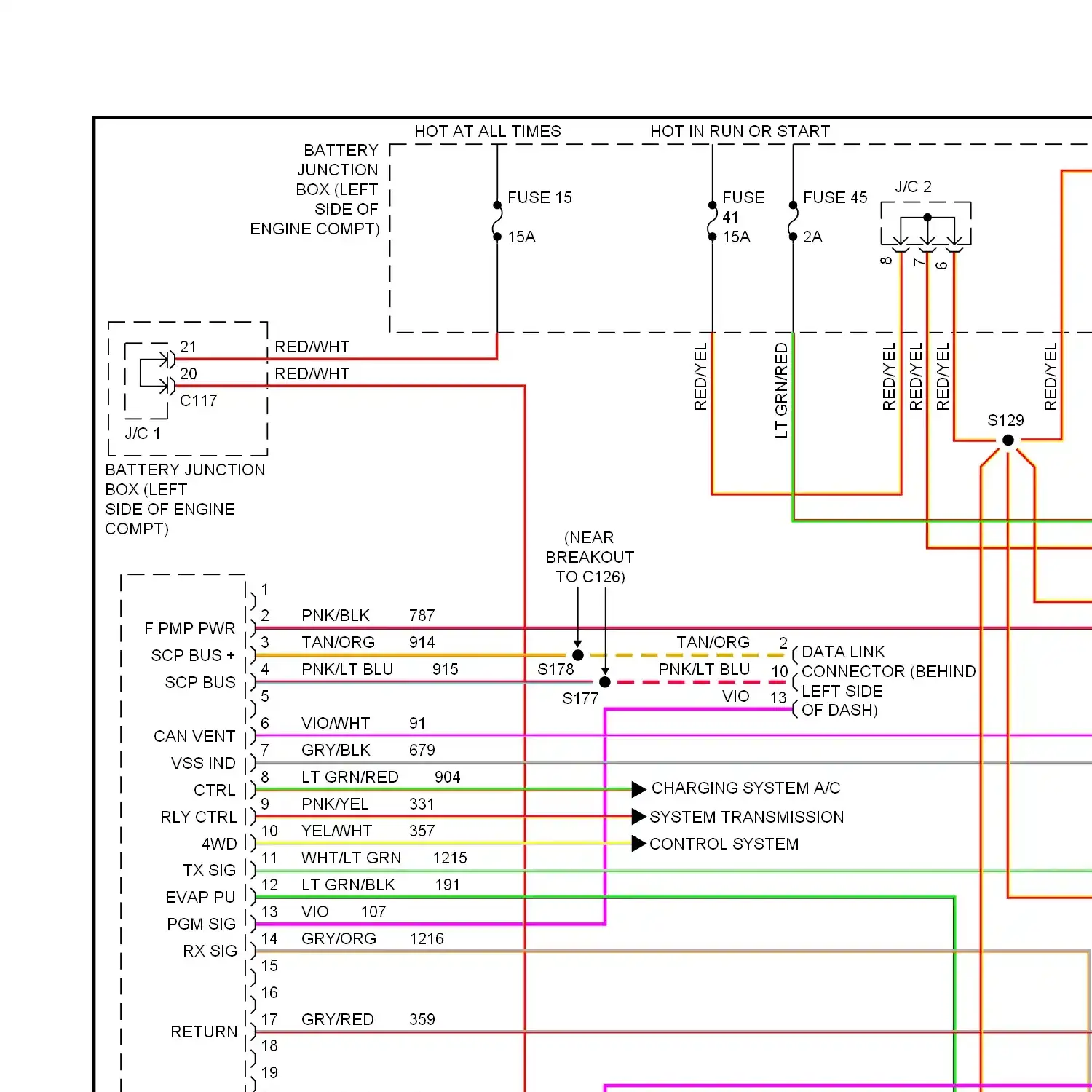Image resolution: width=1092 pixels, height=1092 pixels.
Task: Click the "WHT/LT GRN" wire color at pin 11
Action: click(x=351, y=858)
